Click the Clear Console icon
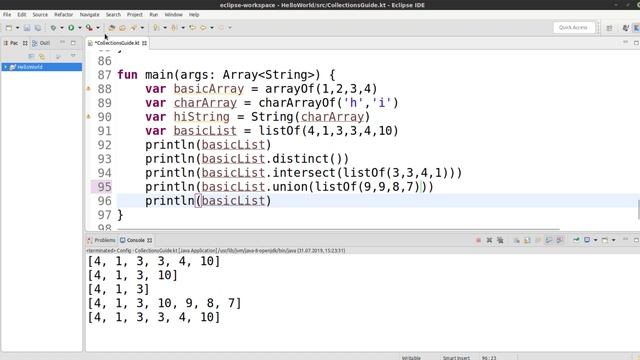The height and width of the screenshot is (360, 640). point(516,240)
